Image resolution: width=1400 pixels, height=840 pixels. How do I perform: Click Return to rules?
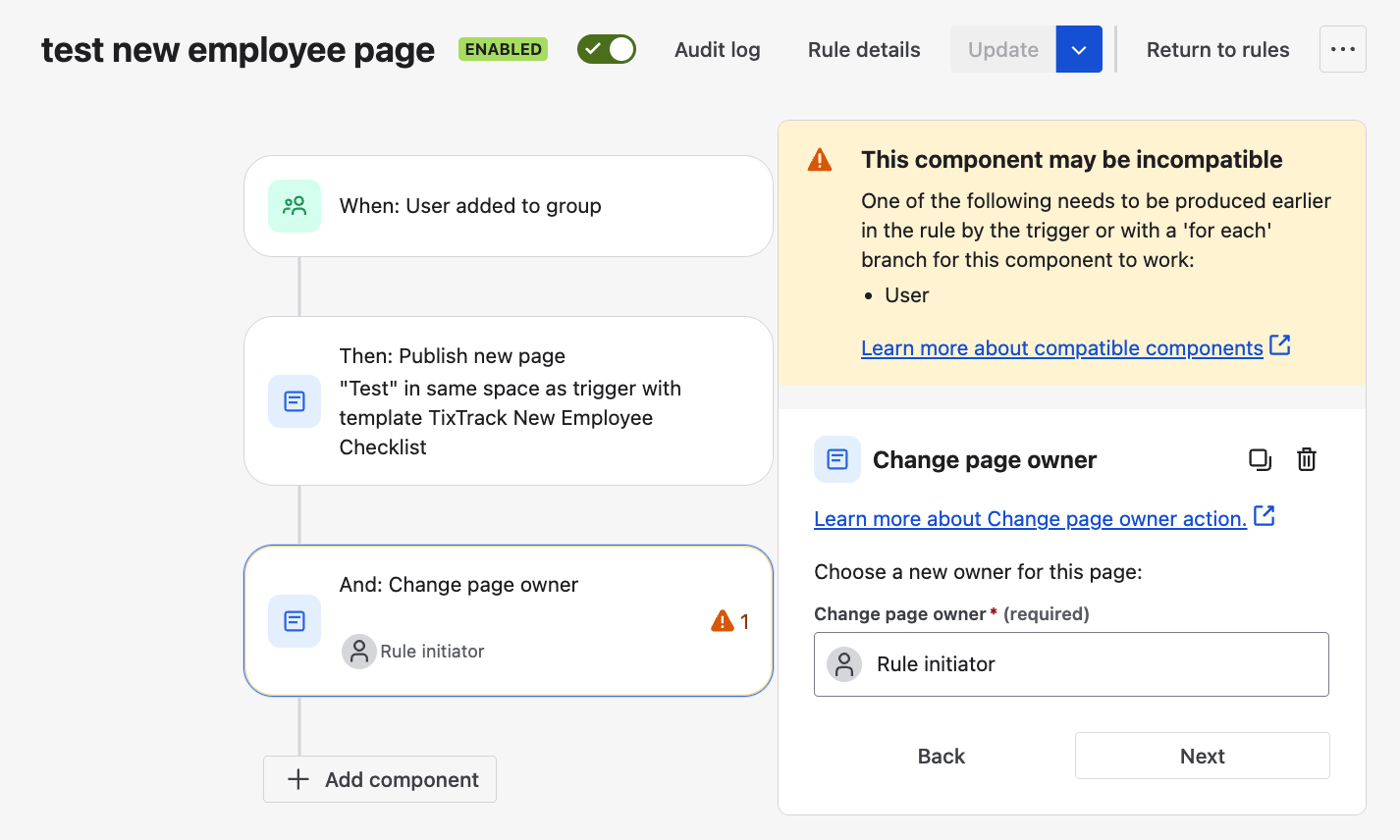1218,50
